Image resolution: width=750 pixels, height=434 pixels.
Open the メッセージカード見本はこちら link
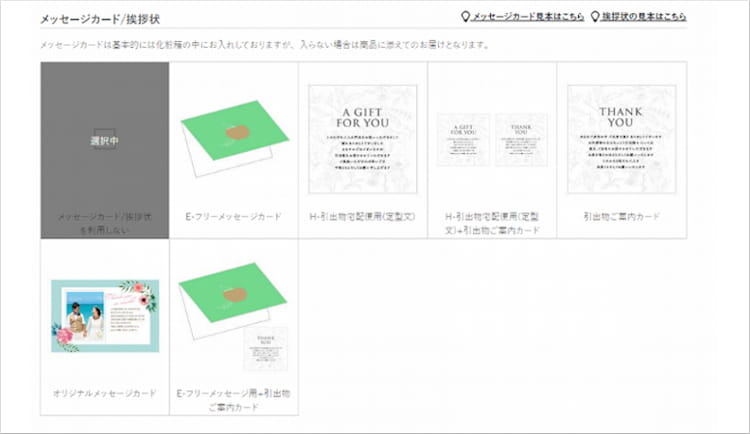tap(527, 17)
